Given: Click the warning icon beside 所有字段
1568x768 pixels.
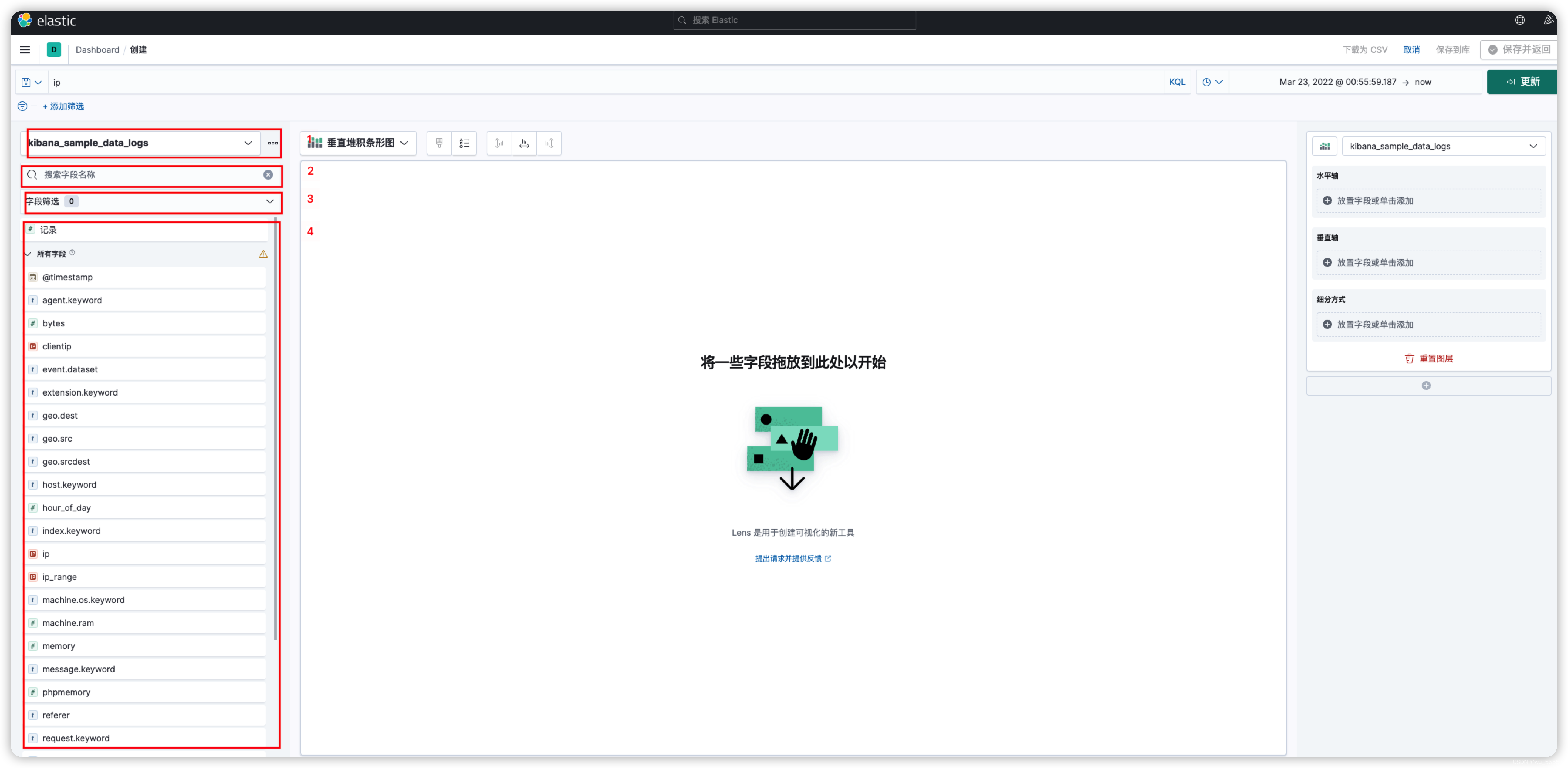Looking at the screenshot, I should click(x=263, y=254).
